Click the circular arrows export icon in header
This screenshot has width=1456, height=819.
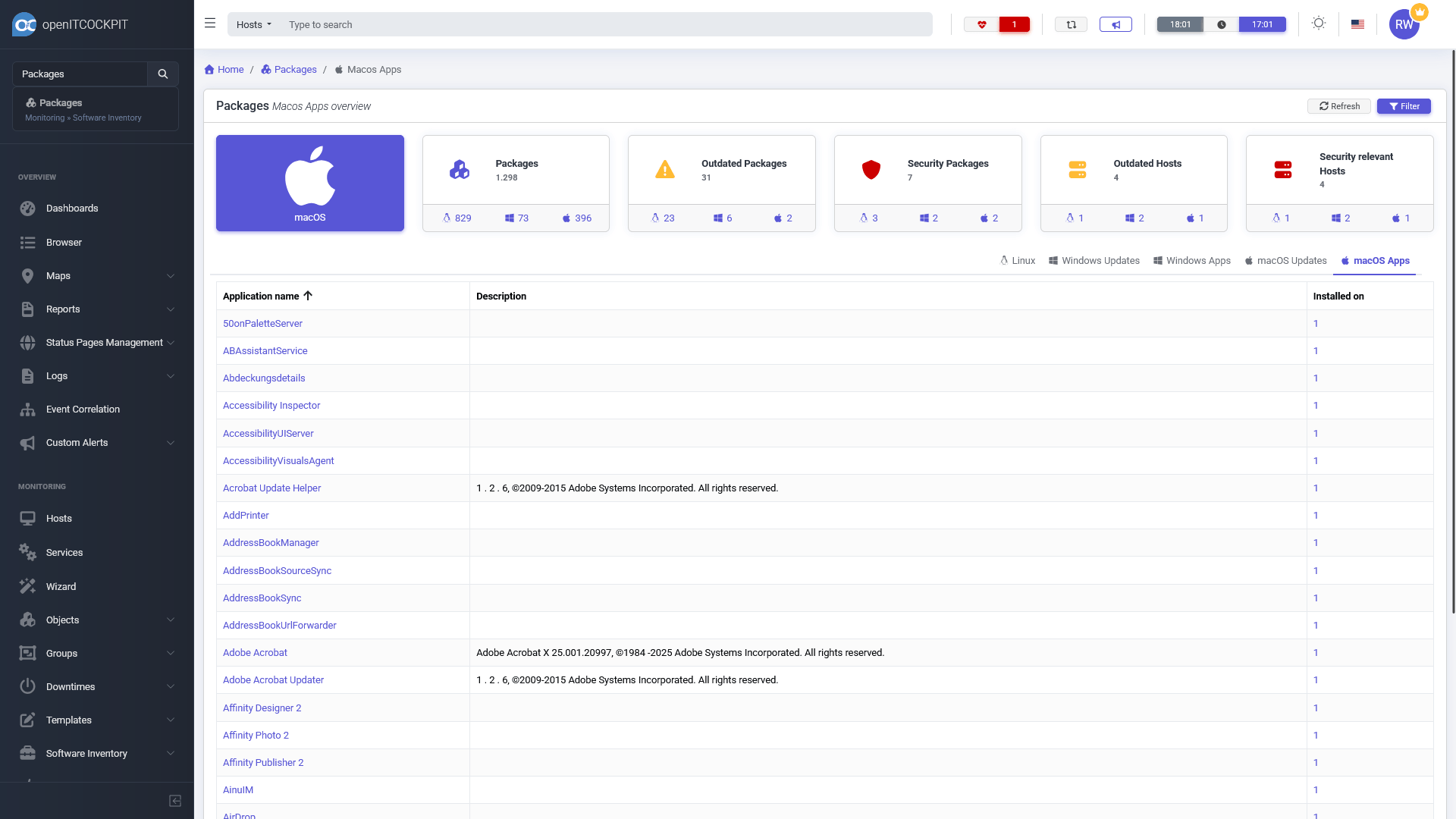coord(1071,24)
